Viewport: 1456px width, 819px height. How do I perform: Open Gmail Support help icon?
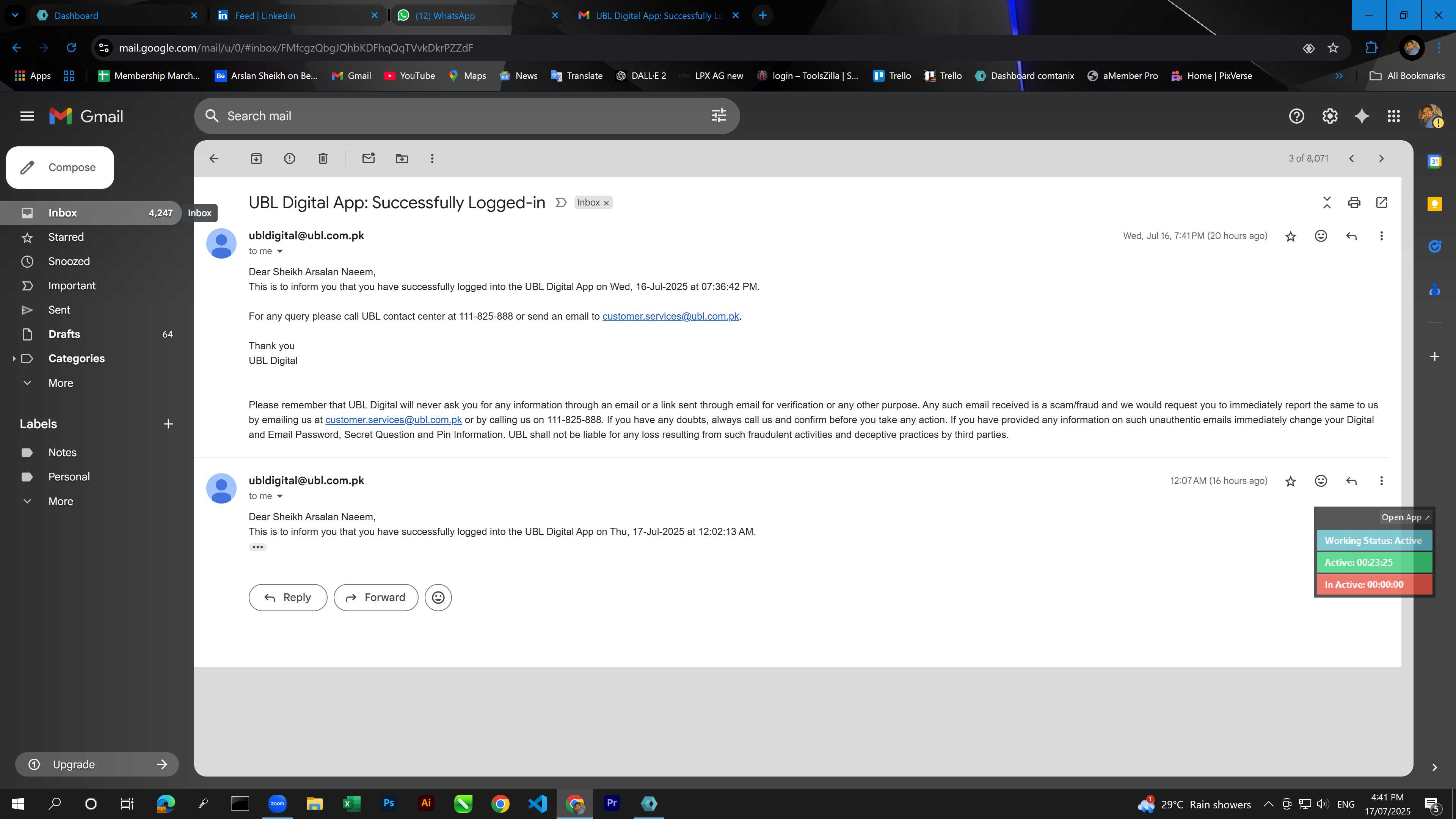coord(1297,116)
